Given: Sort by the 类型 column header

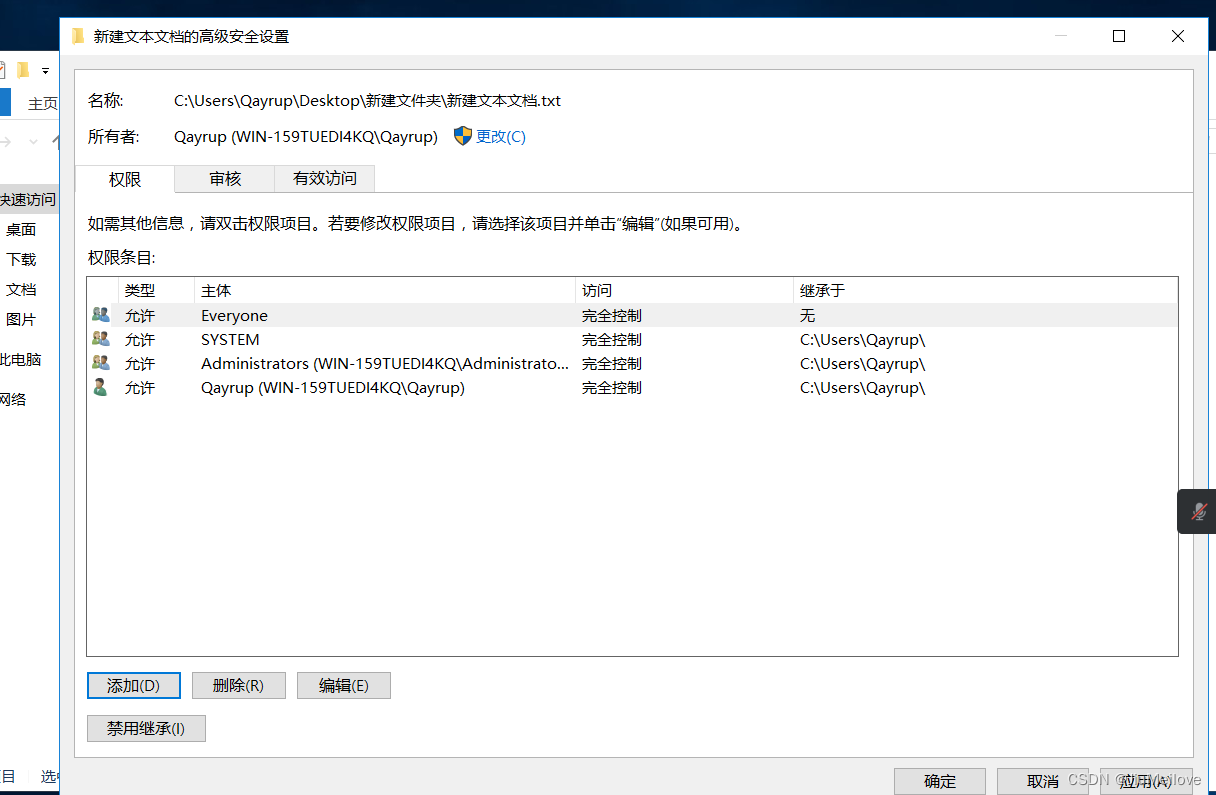Looking at the screenshot, I should (156, 290).
